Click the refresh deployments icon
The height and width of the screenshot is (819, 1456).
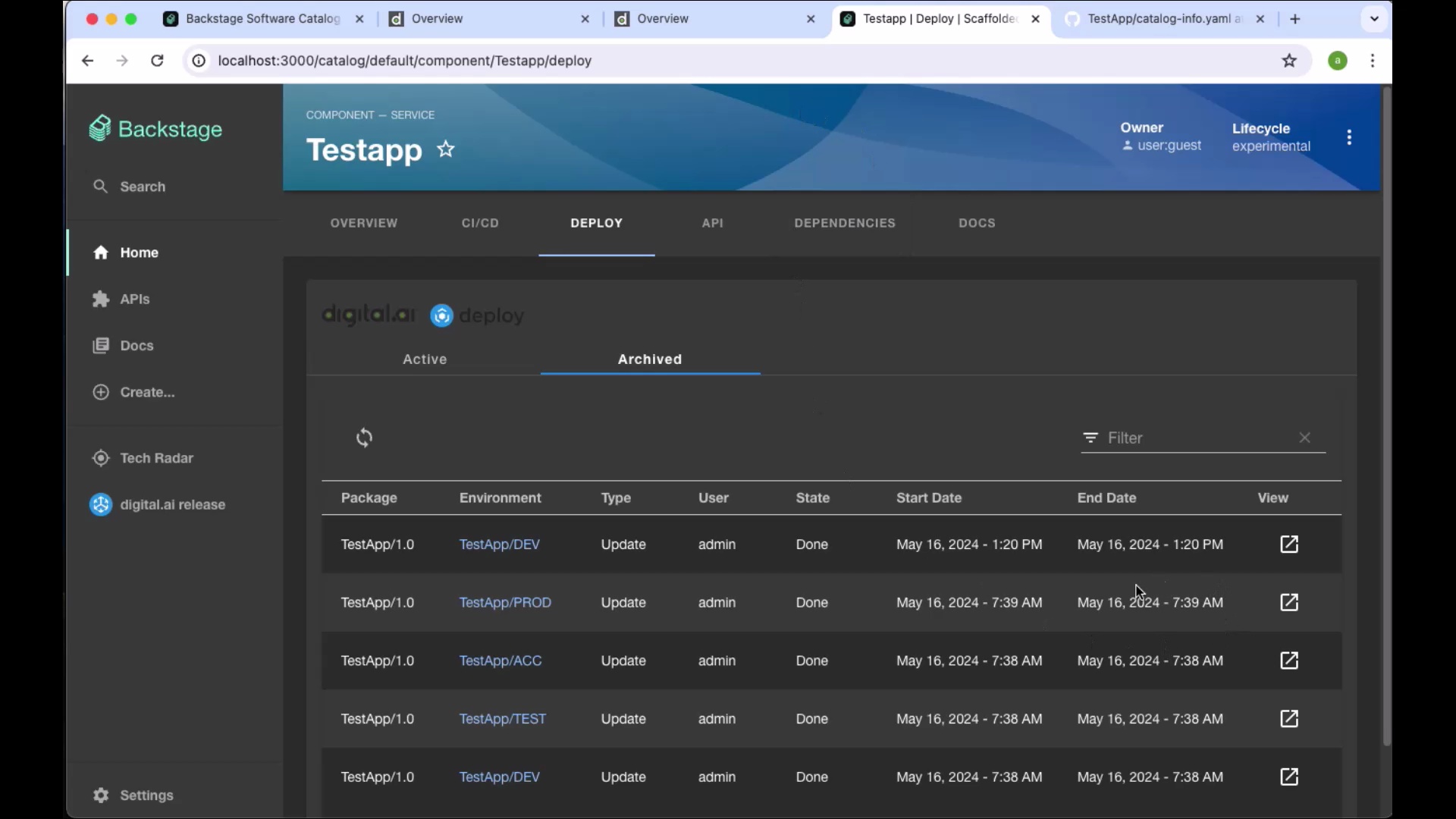click(364, 438)
